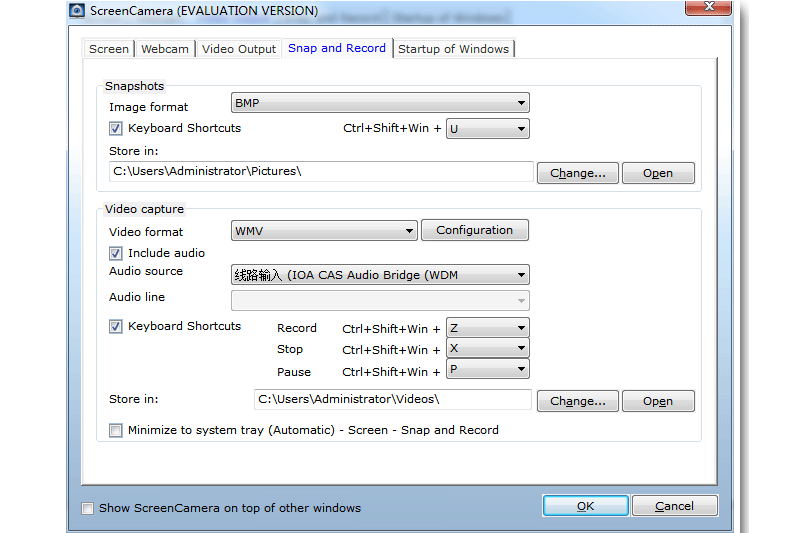Enable Show ScreenCamera on top checkbox
This screenshot has height=533, width=800.
tap(88, 509)
